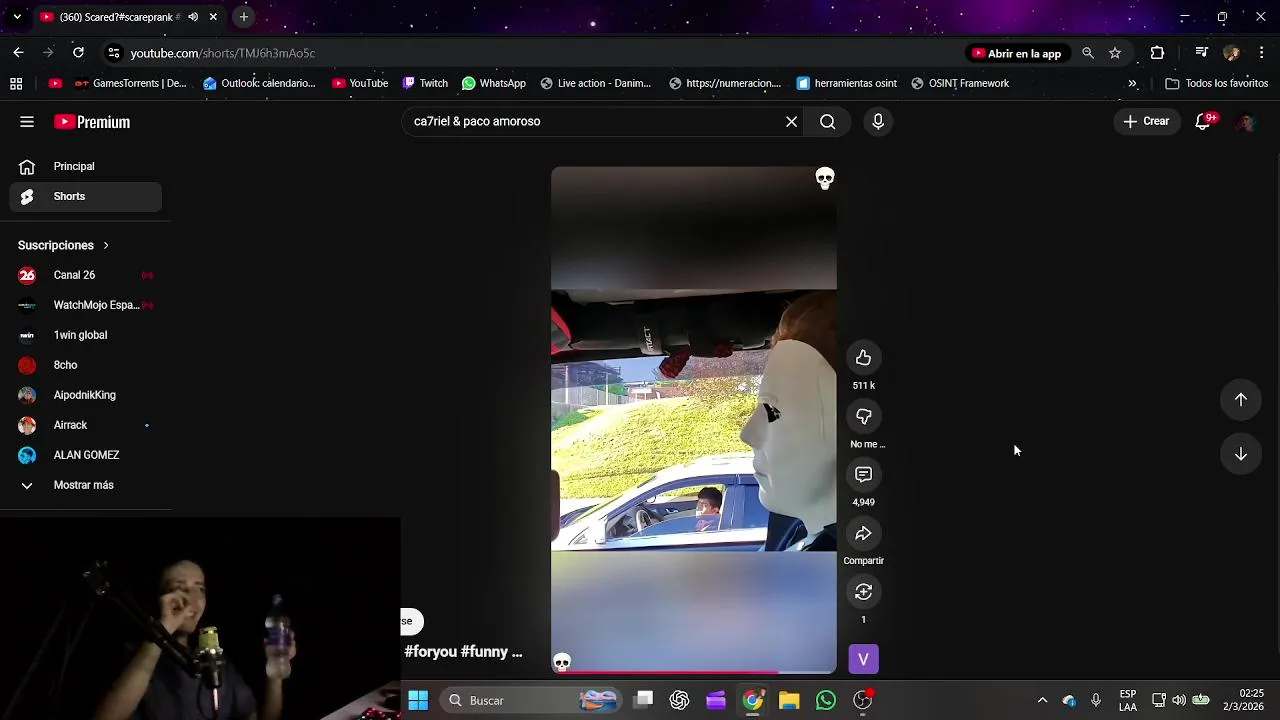Go to the previous short with up arrow
Viewport: 1280px width, 720px height.
coord(1240,399)
